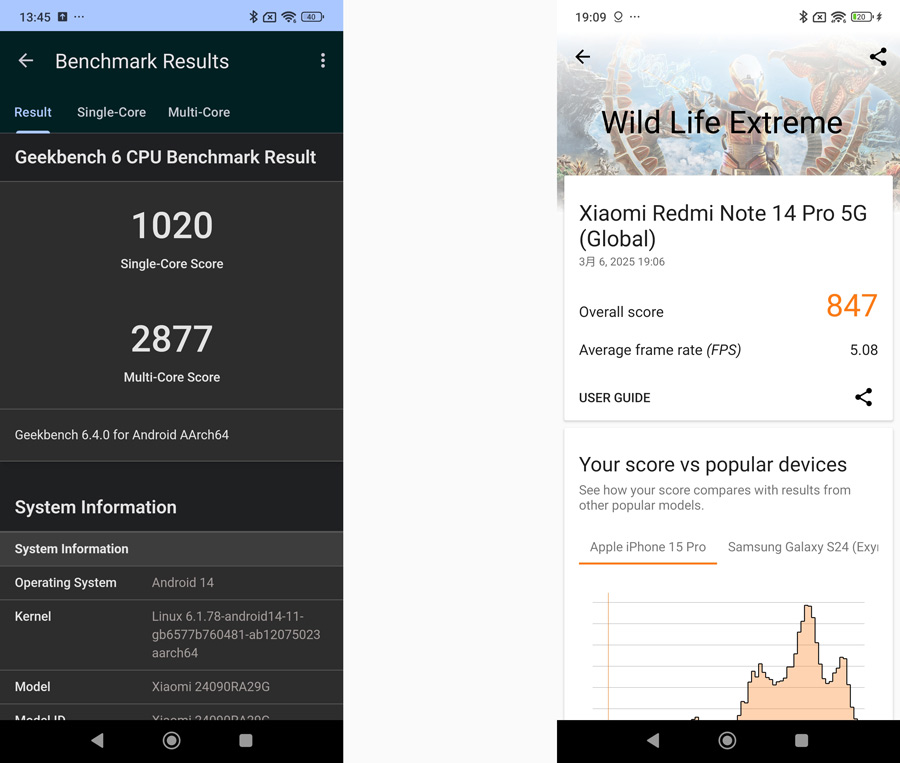Viewport: 900px width, 763px height.
Task: Tap the 19:09 clock in the 3DMark status bar
Action: click(591, 17)
